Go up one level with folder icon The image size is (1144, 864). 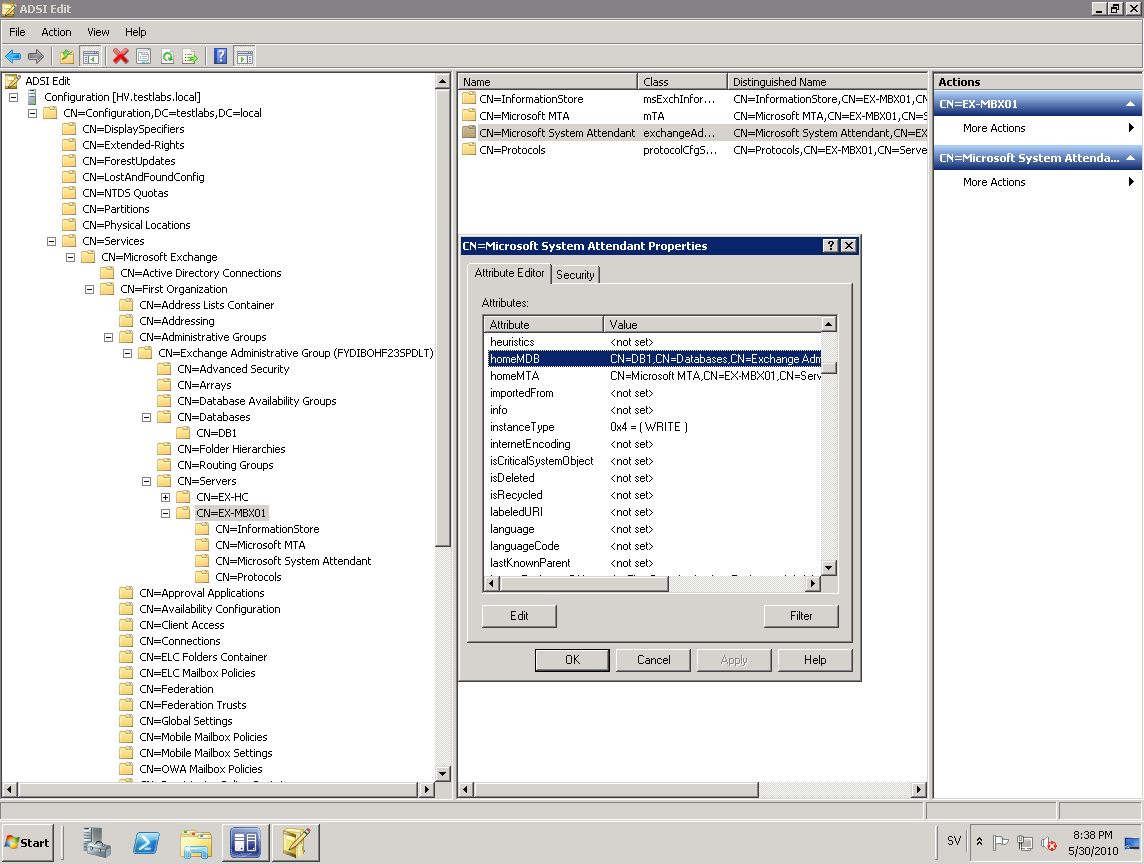point(66,56)
